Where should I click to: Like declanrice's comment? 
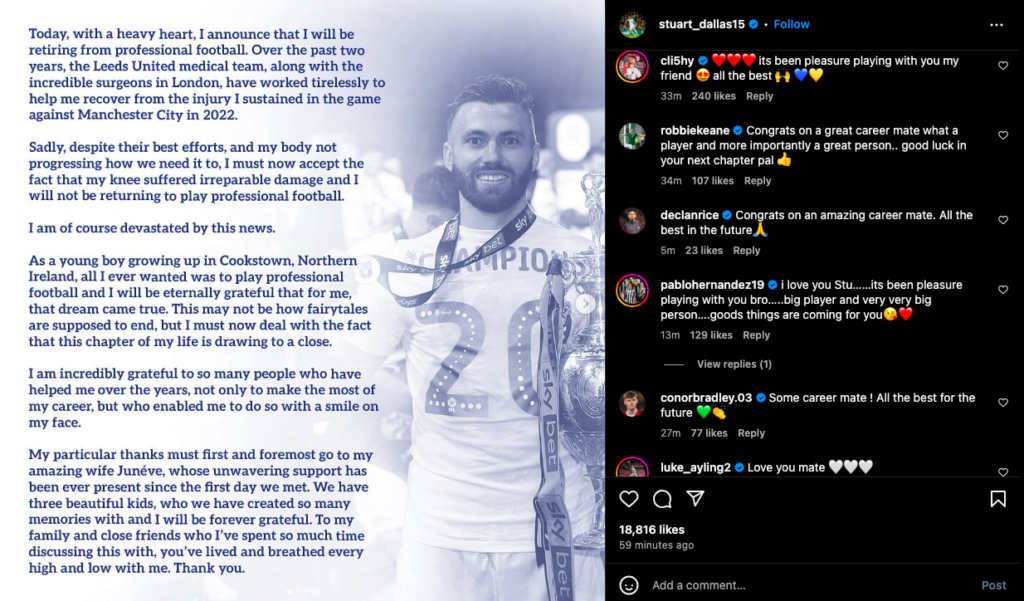1003,220
